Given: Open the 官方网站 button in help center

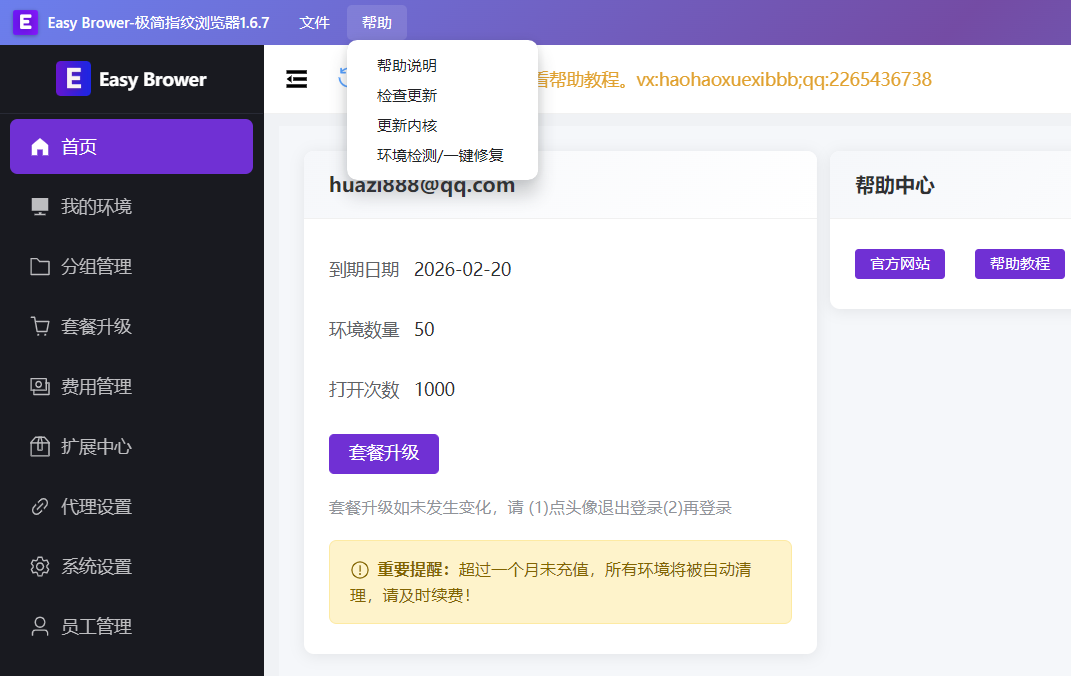Looking at the screenshot, I should tap(900, 264).
